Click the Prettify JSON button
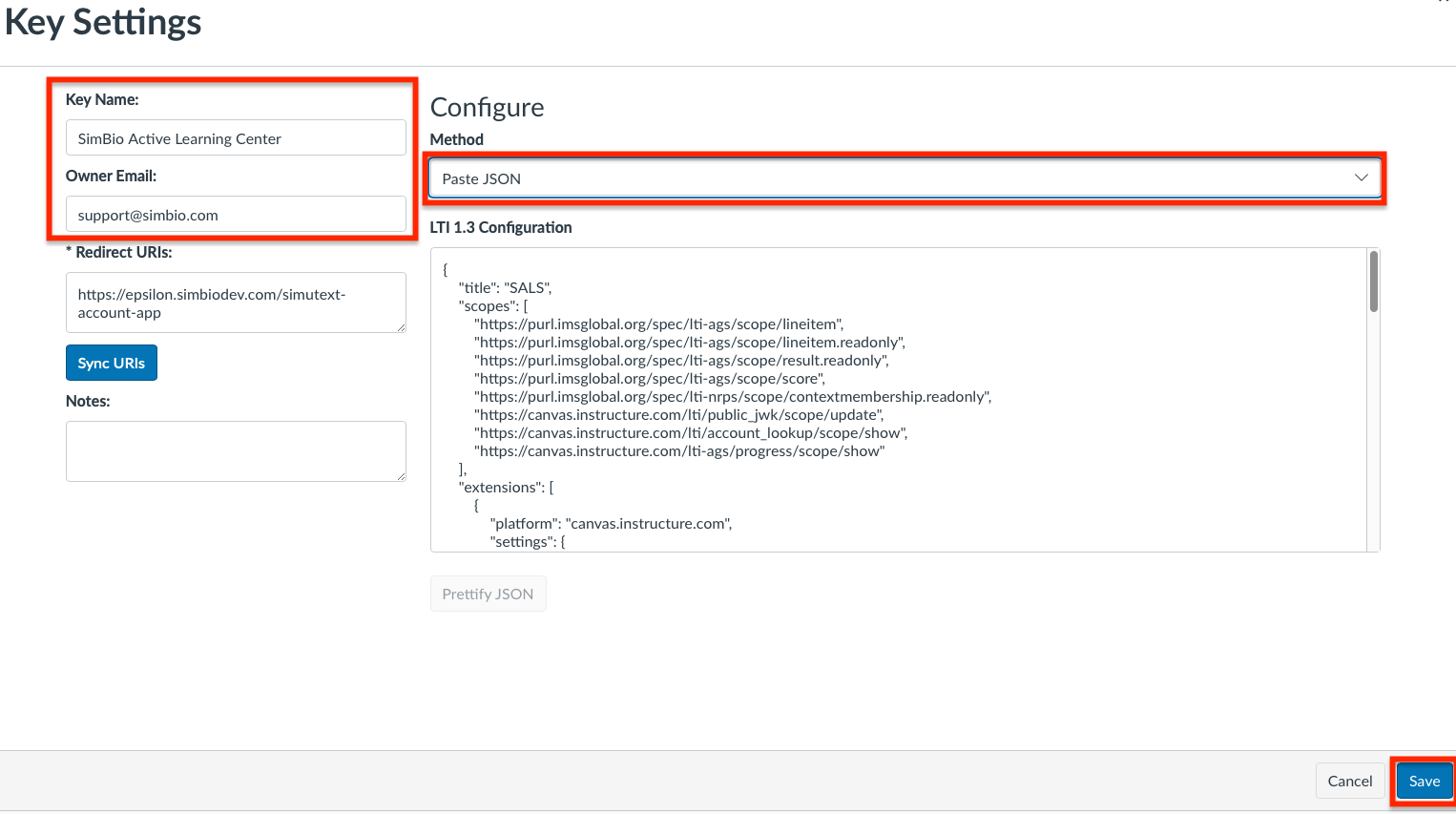The height and width of the screenshot is (814, 1456). pyautogui.click(x=488, y=594)
